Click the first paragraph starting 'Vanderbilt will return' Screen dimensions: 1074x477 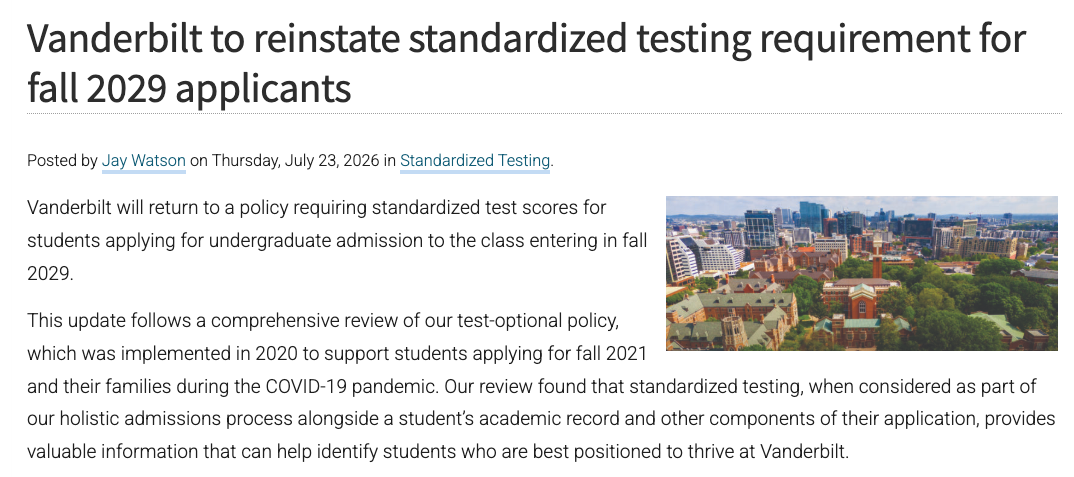(x=336, y=241)
